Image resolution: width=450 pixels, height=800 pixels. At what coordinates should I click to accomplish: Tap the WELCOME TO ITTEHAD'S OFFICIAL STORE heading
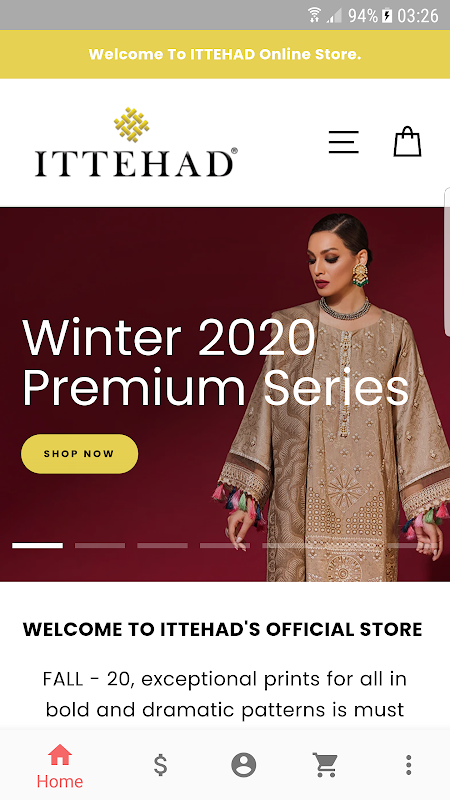[x=222, y=630]
